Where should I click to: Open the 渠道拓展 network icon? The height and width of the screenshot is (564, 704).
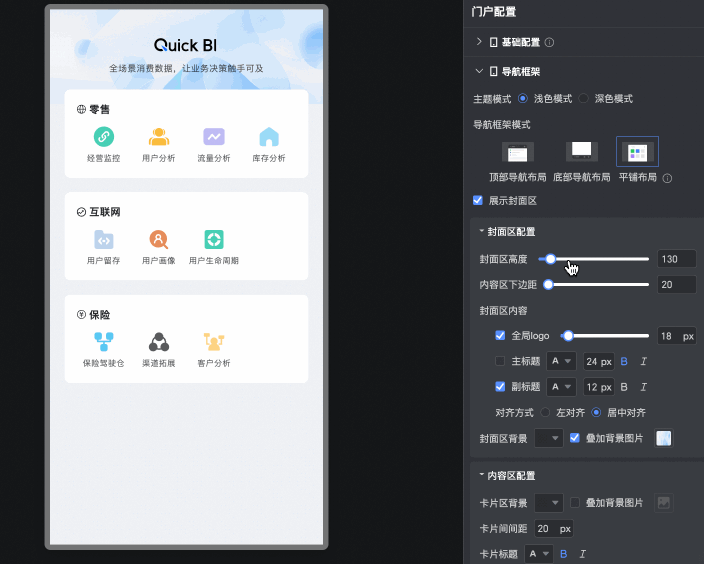[x=159, y=342]
